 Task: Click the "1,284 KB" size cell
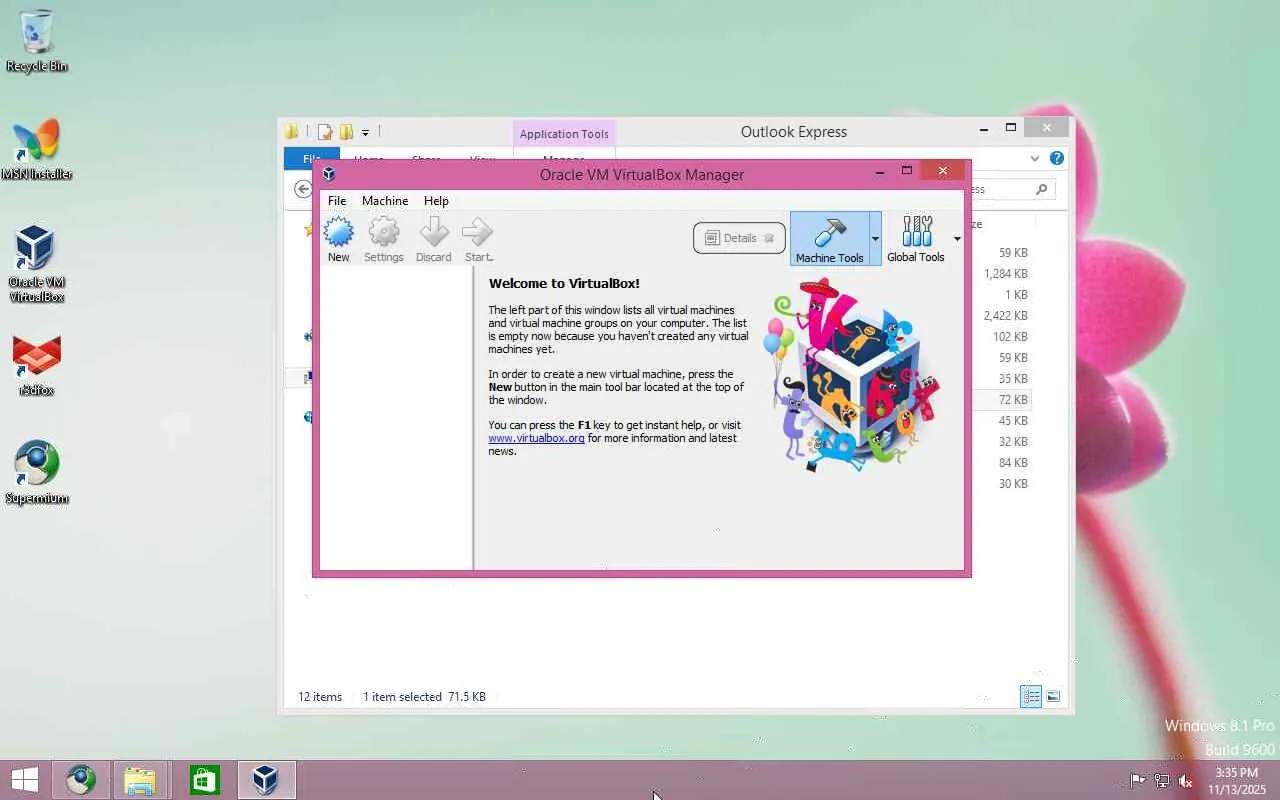tap(1005, 274)
